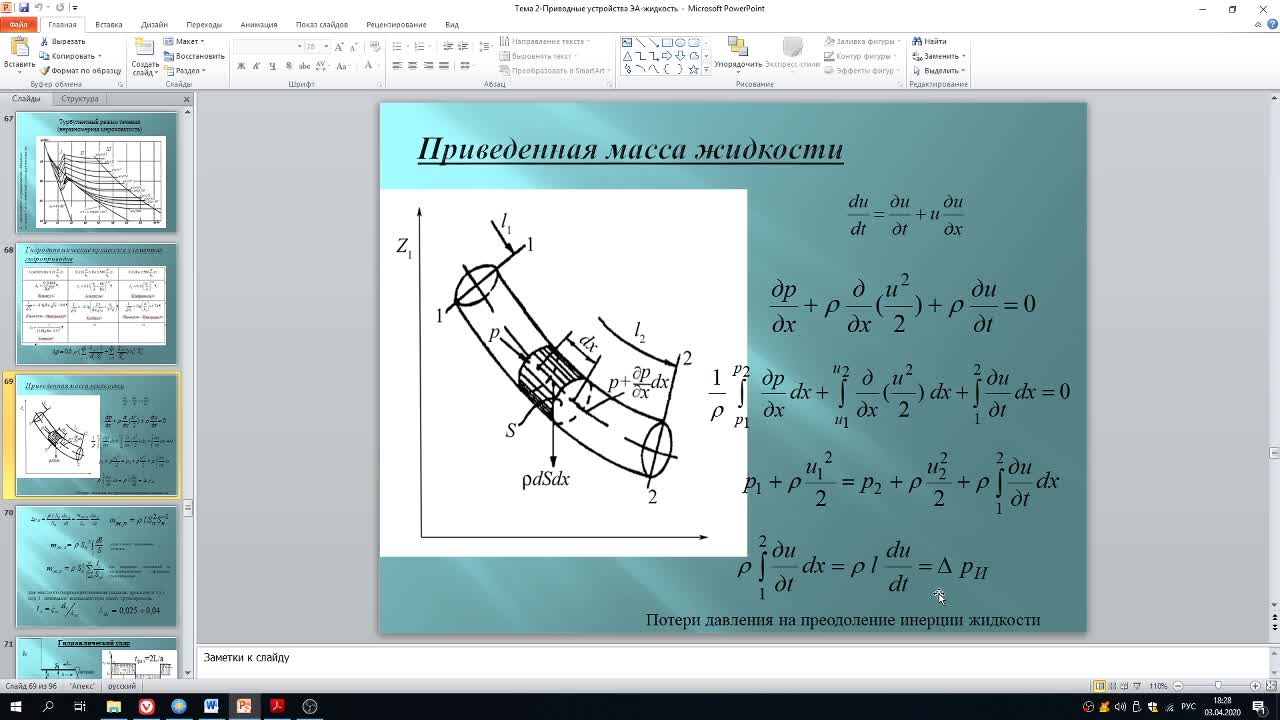Image resolution: width=1280 pixels, height=720 pixels.
Task: Switch to the Рецензирование tab
Action: pyautogui.click(x=396, y=24)
